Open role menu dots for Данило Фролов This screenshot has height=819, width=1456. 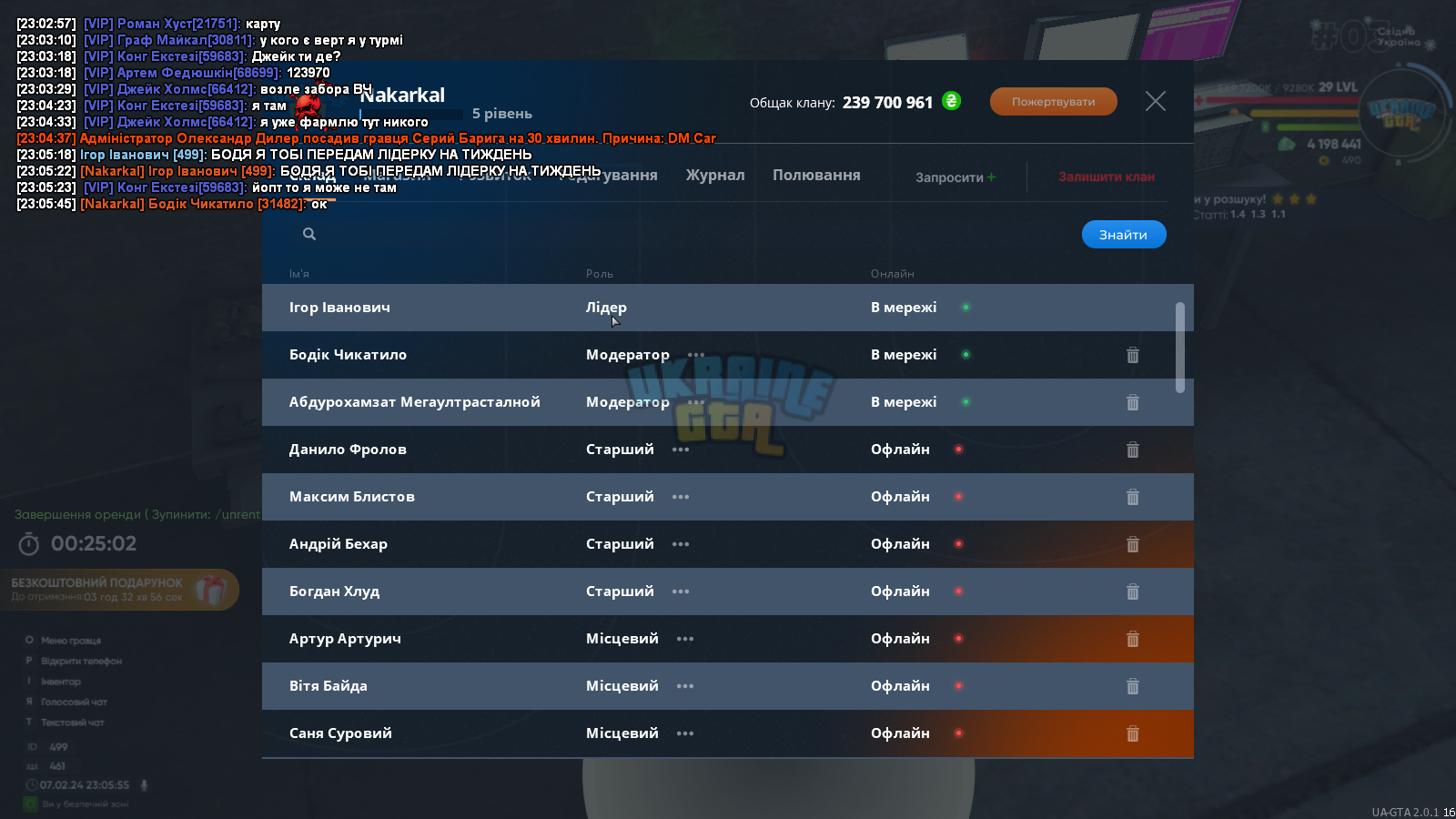click(x=681, y=450)
